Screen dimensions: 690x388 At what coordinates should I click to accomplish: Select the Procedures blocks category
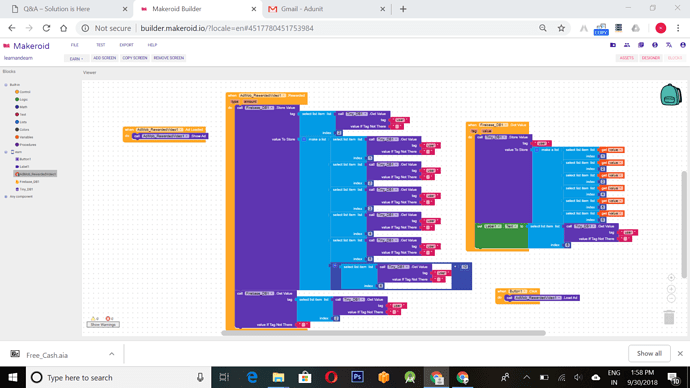(26, 144)
